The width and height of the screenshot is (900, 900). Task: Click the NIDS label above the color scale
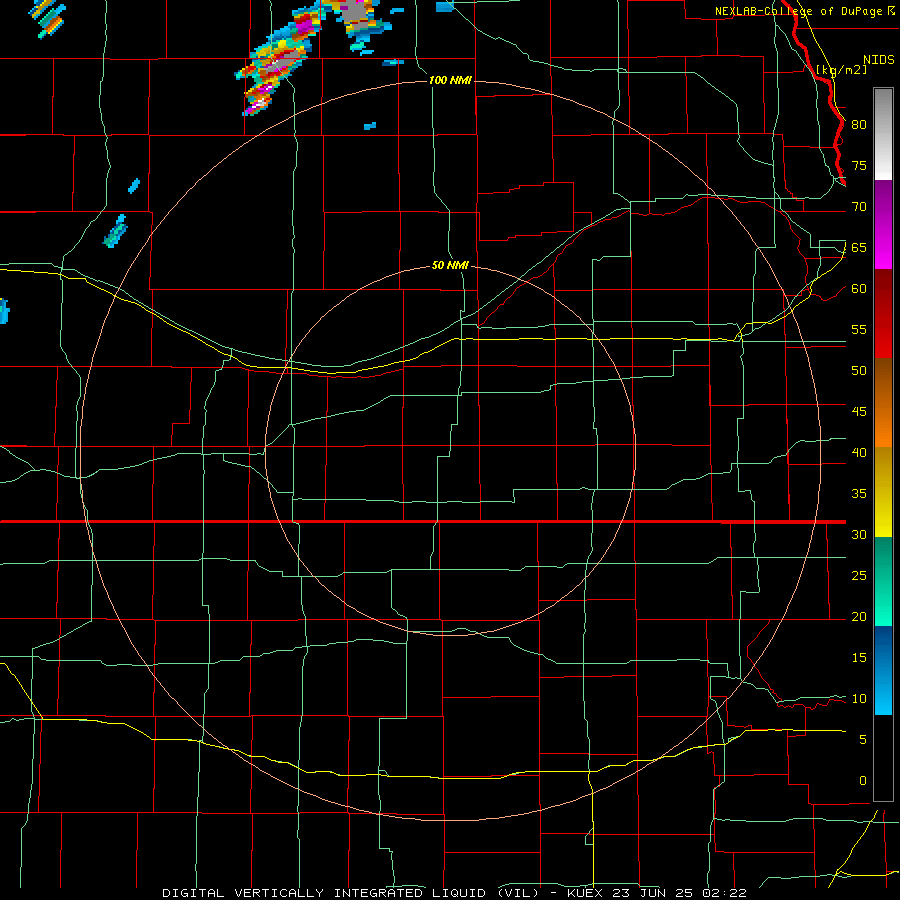878,60
